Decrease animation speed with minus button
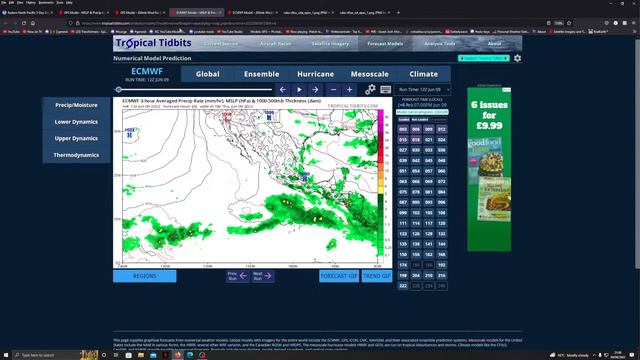Viewport: 640px width, 360px height. [333, 90]
